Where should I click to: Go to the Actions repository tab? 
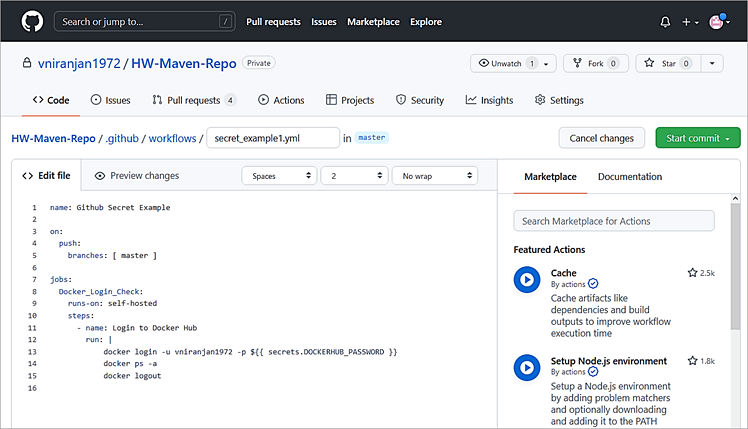pos(281,100)
